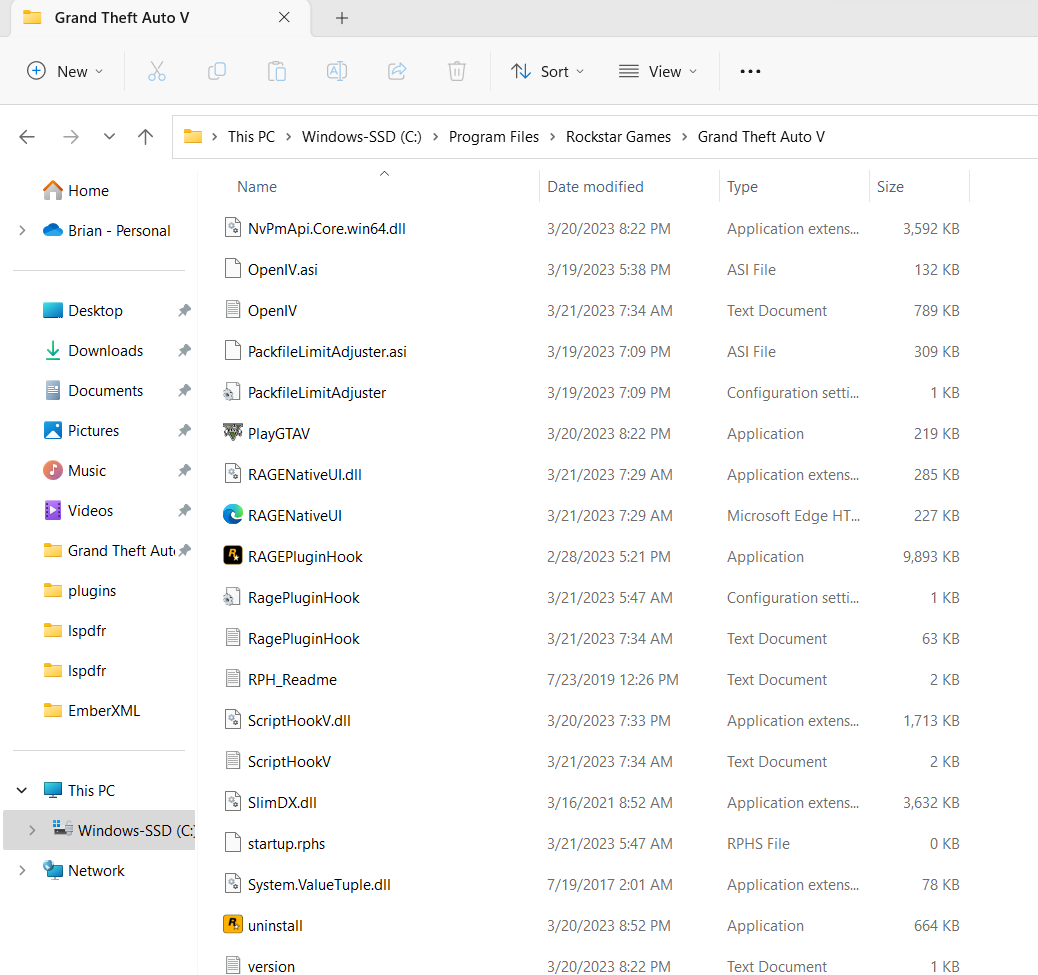1038x975 pixels.
Task: Sort files by Date modified column
Action: (595, 187)
